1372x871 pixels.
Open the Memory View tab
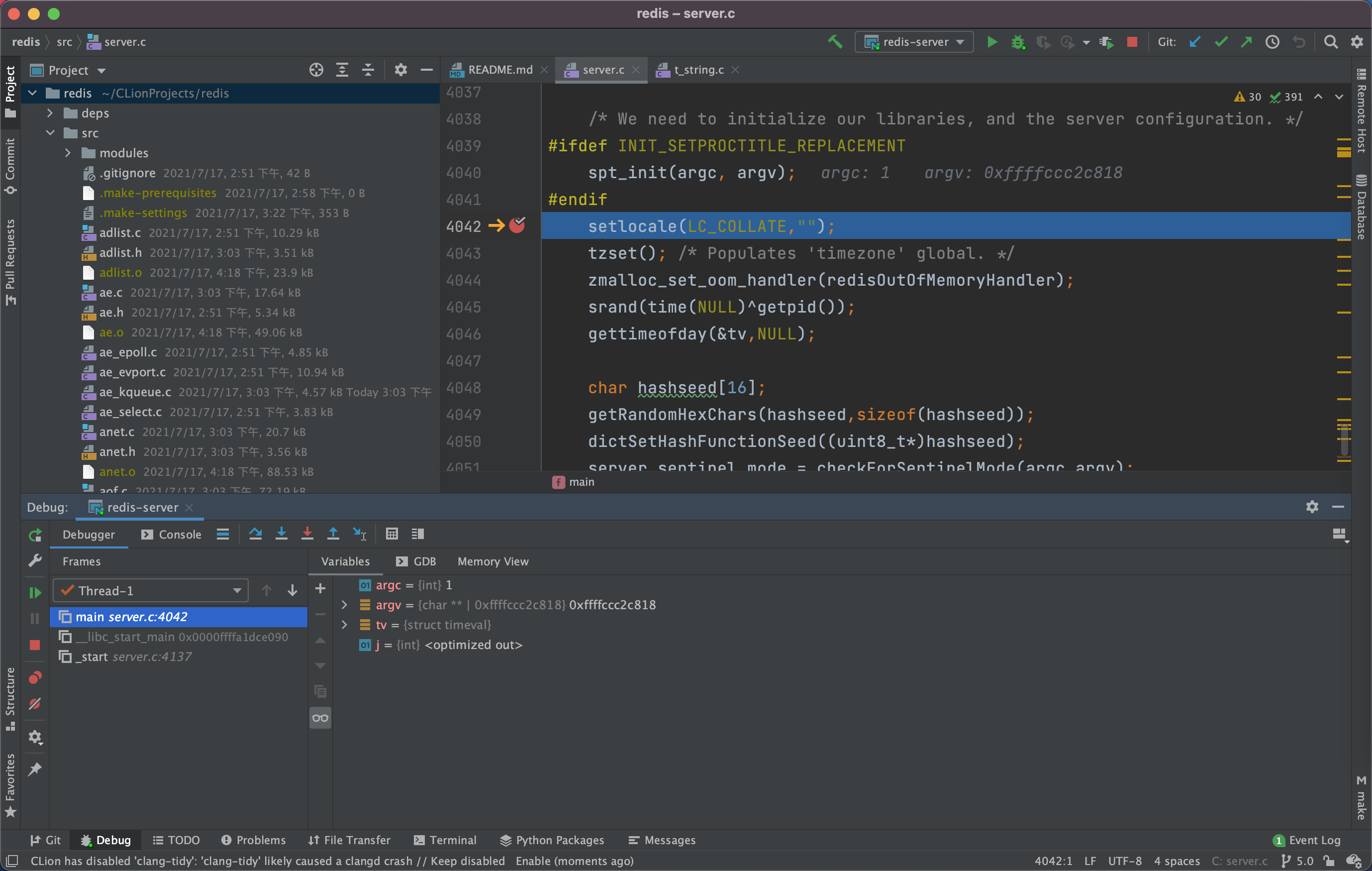[493, 561]
